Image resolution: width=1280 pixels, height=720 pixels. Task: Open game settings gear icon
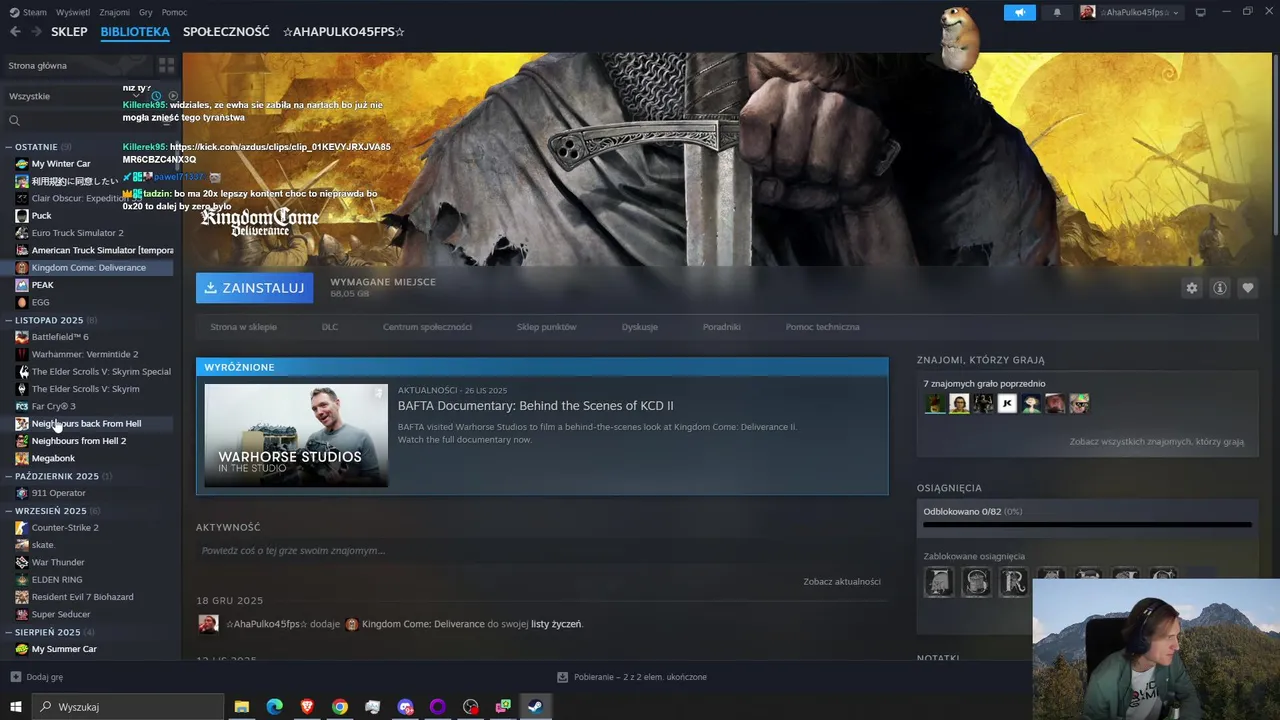pyautogui.click(x=1191, y=288)
